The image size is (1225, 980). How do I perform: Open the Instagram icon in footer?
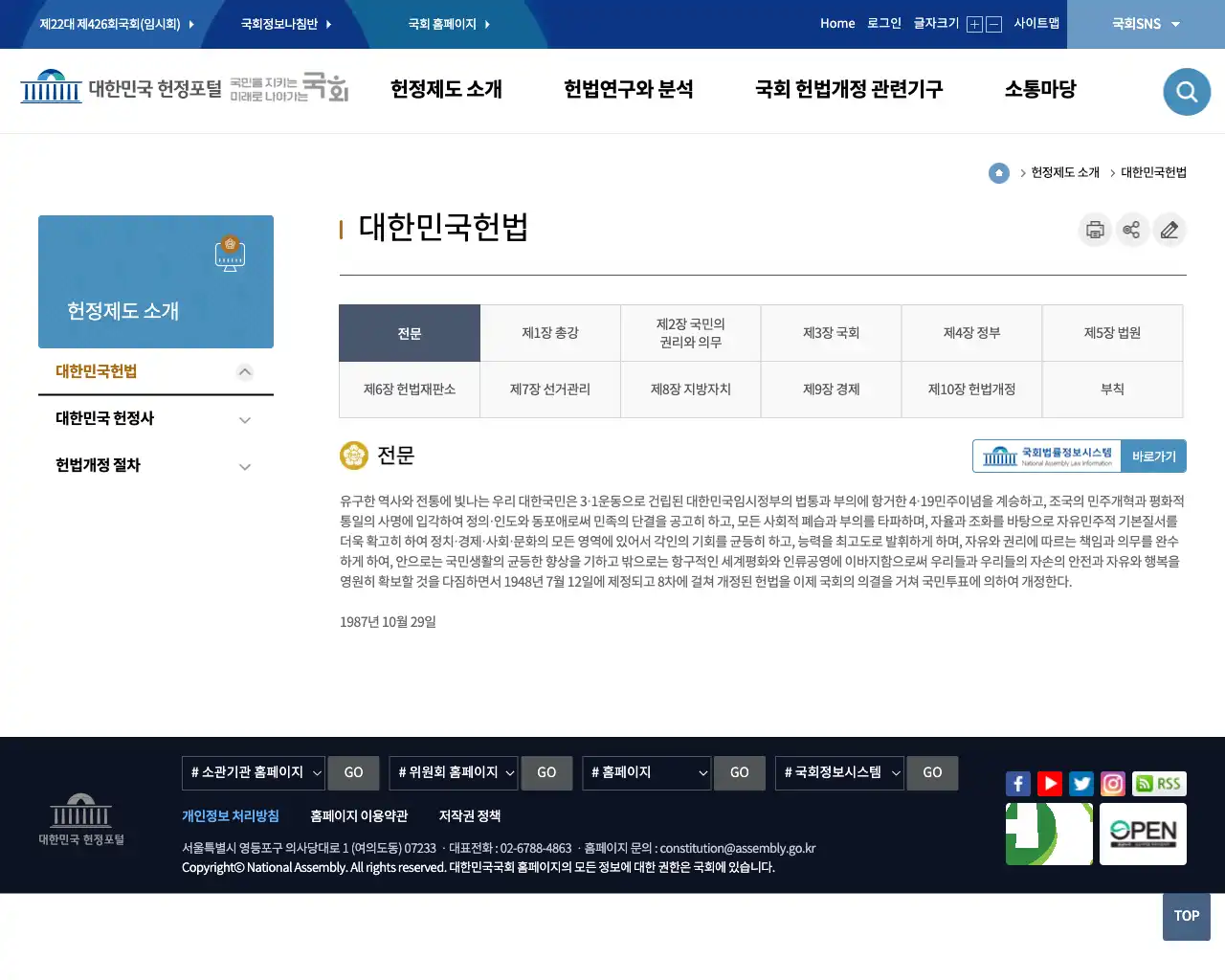click(x=1113, y=784)
